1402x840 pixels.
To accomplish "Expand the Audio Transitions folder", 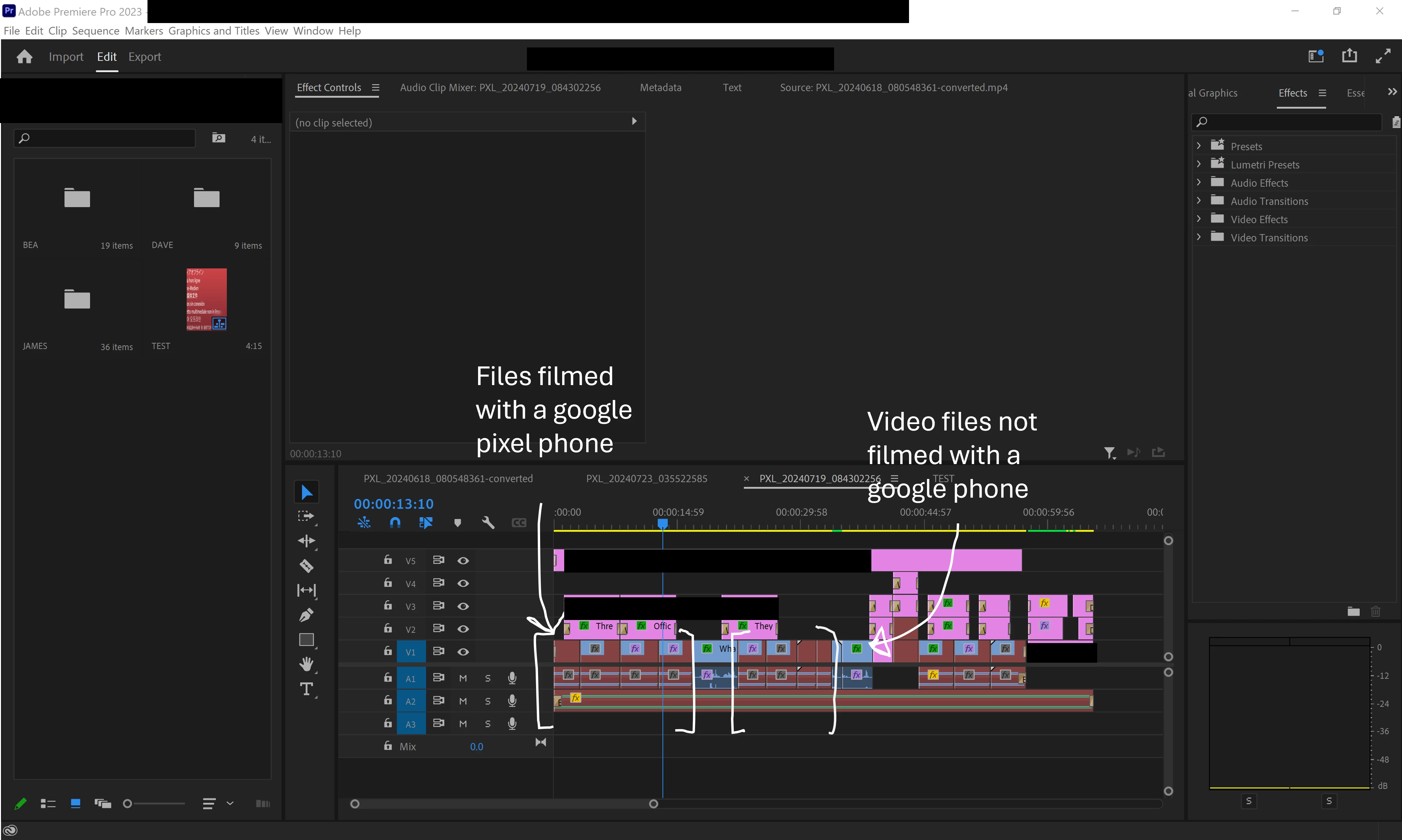I will click(x=1198, y=200).
